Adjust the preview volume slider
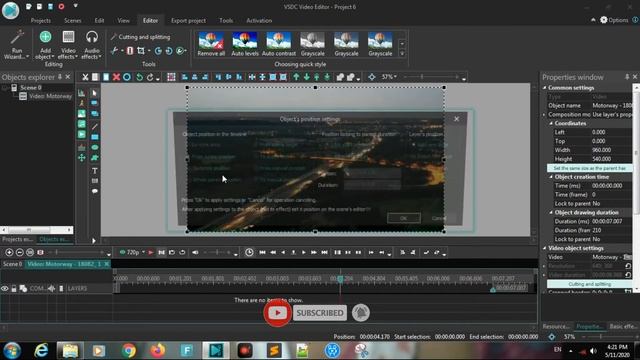The image size is (640, 360). click(217, 253)
